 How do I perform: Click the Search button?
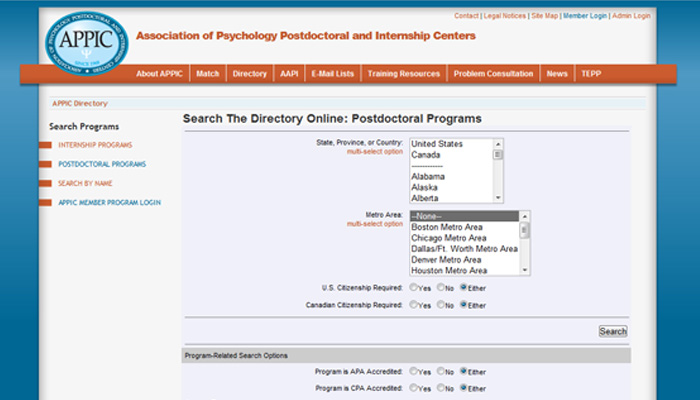613,331
